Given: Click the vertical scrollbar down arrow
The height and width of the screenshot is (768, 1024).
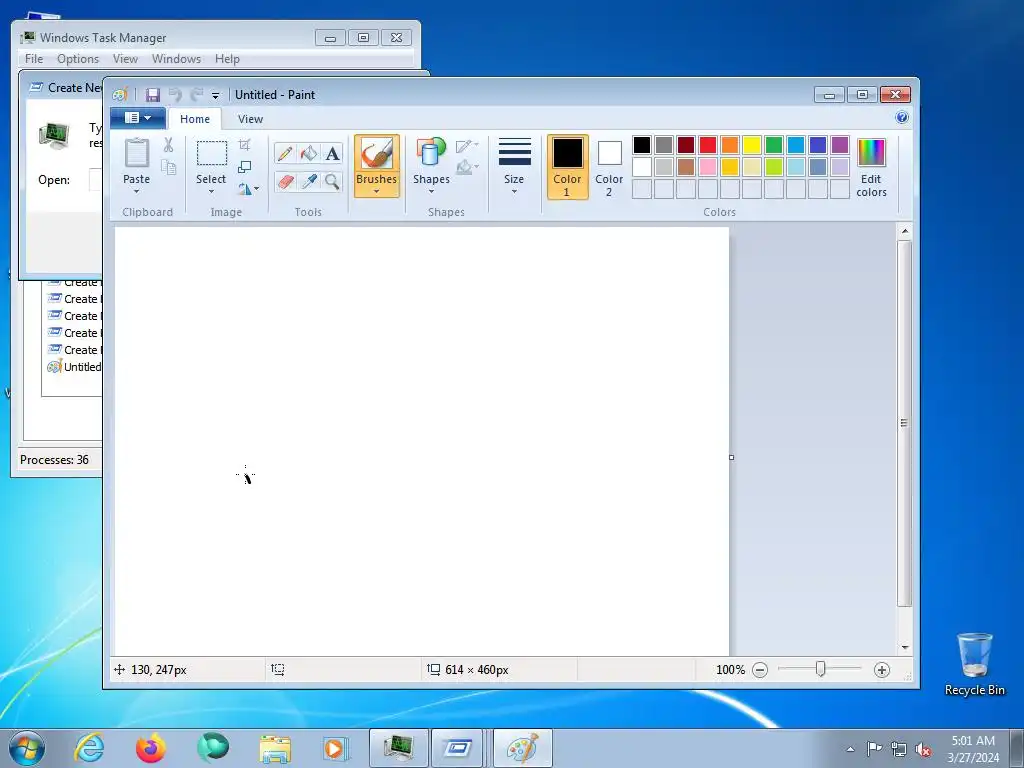Looking at the screenshot, I should pyautogui.click(x=904, y=647).
